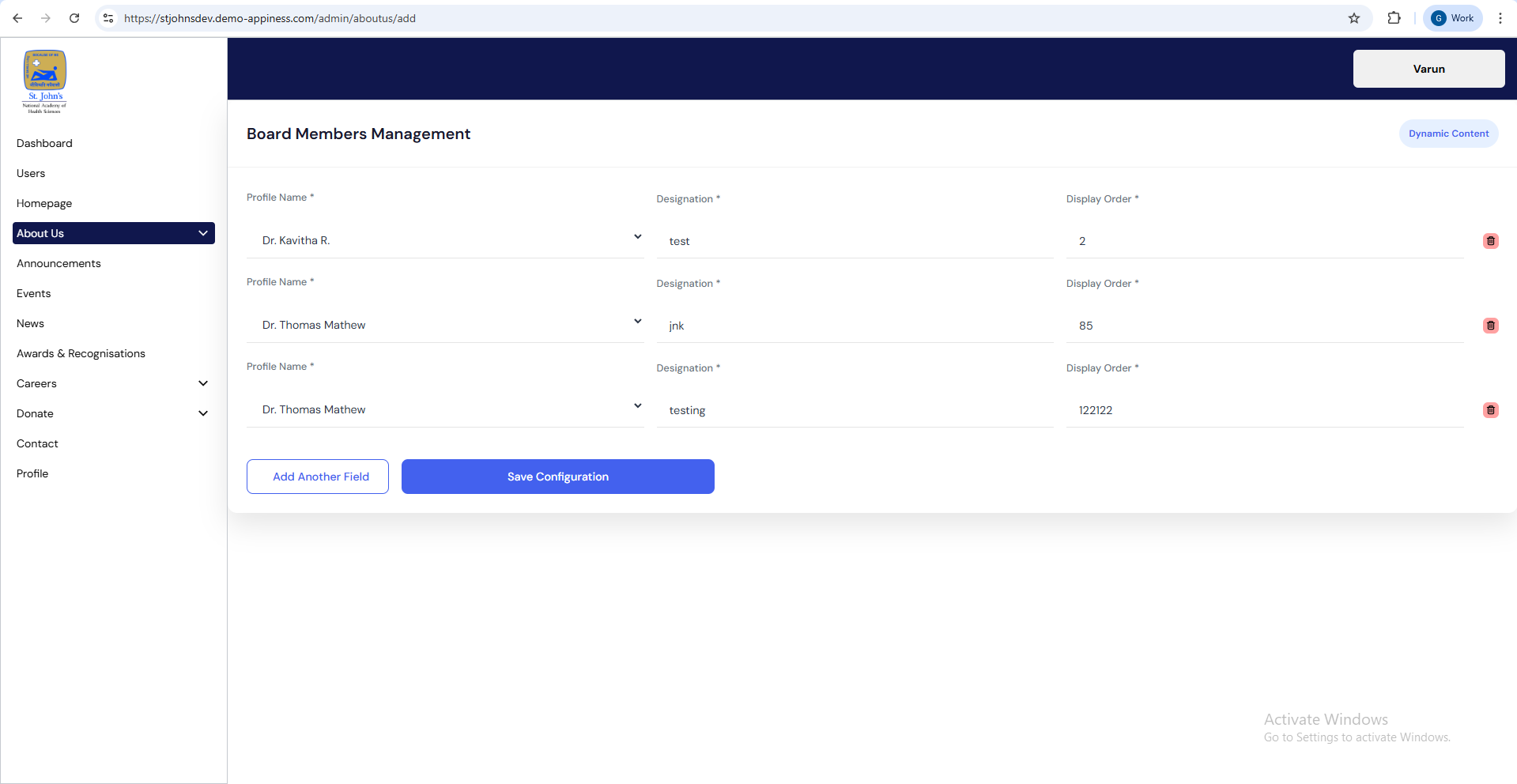Screen dimensions: 1517x784
Task: Expand the Careers sidebar submenu
Action: (202, 383)
